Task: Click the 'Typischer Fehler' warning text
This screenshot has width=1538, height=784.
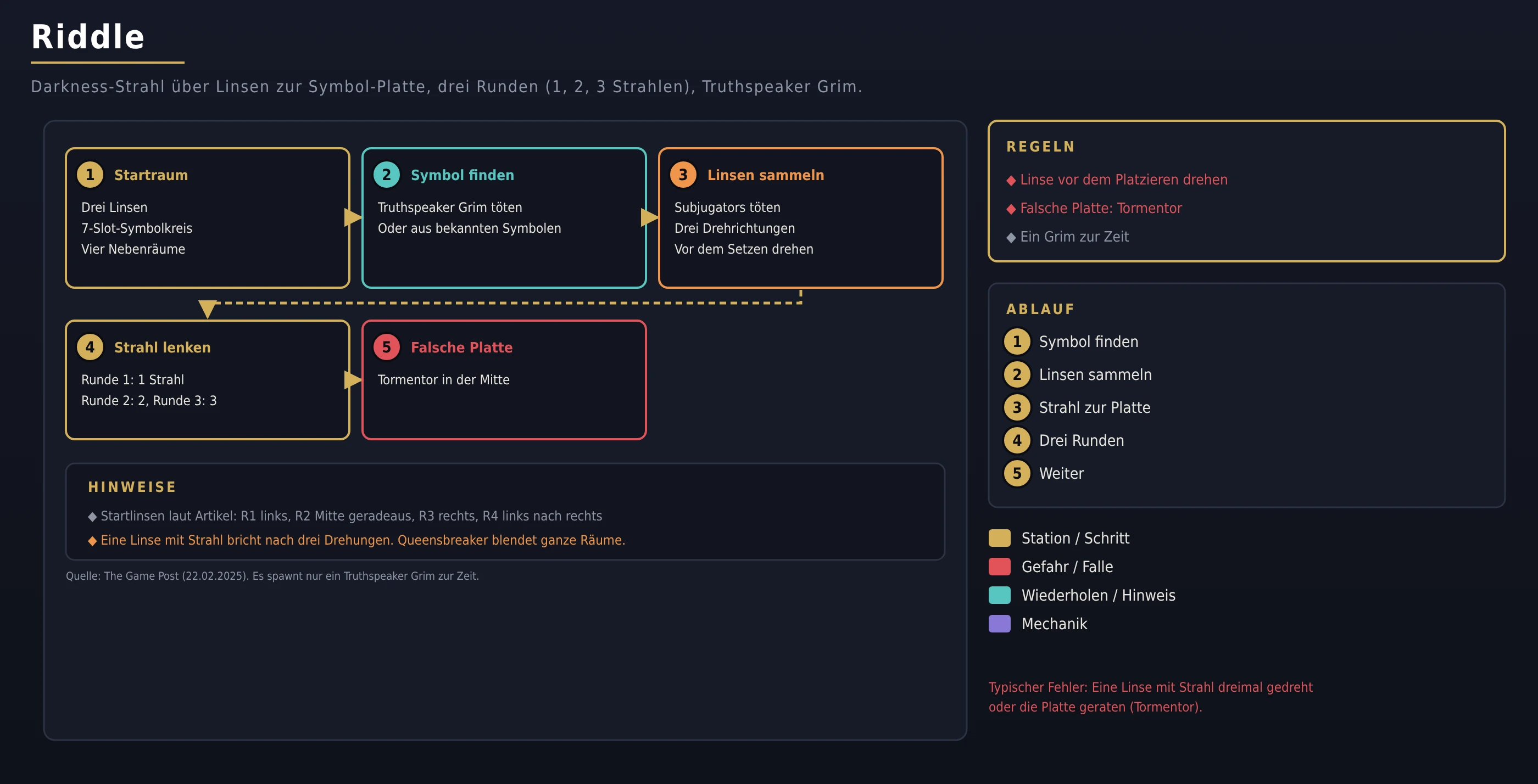Action: 1151,697
